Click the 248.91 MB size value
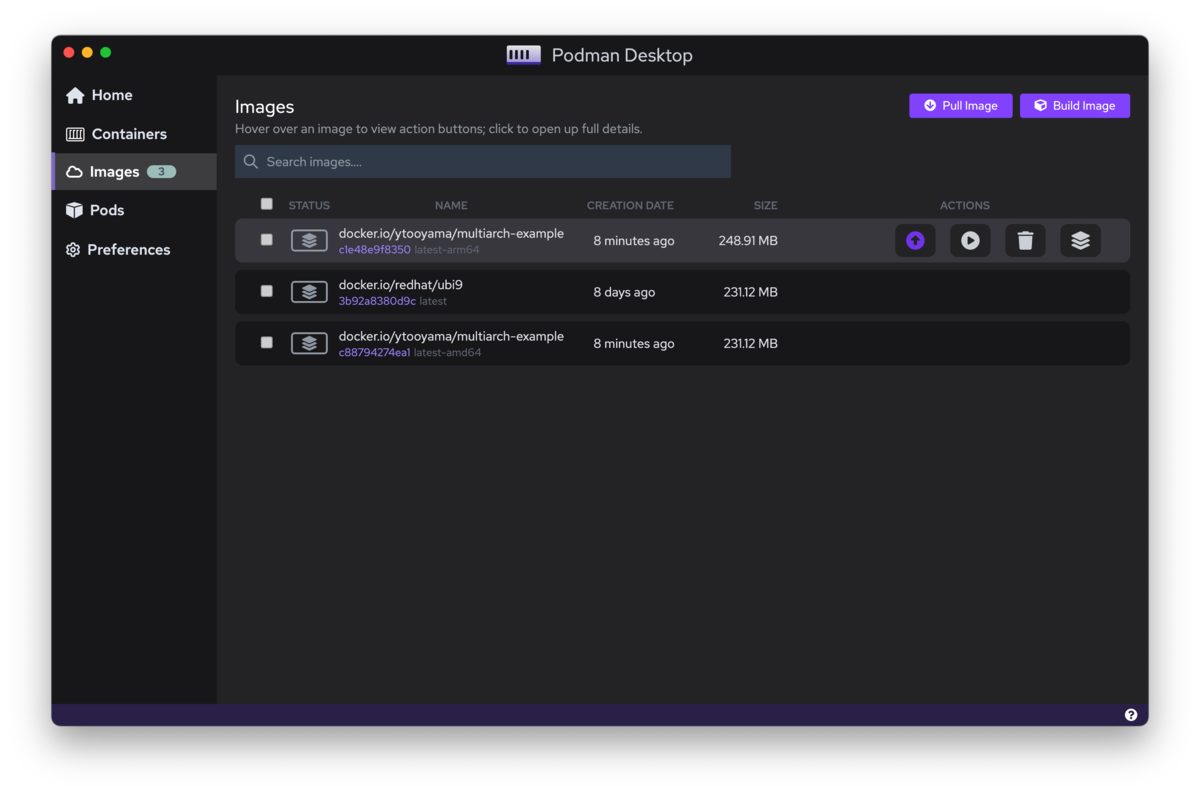 [x=748, y=241]
